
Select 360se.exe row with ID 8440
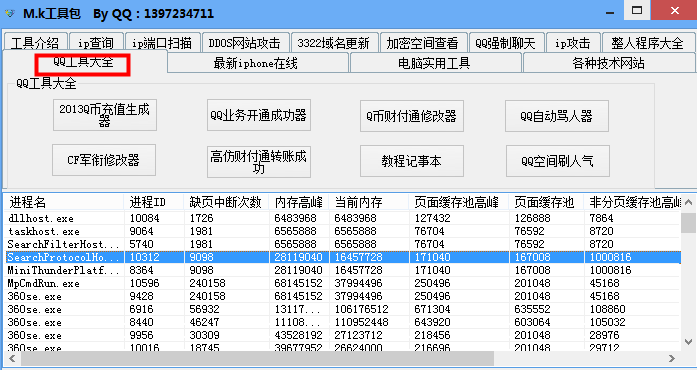pos(342,322)
